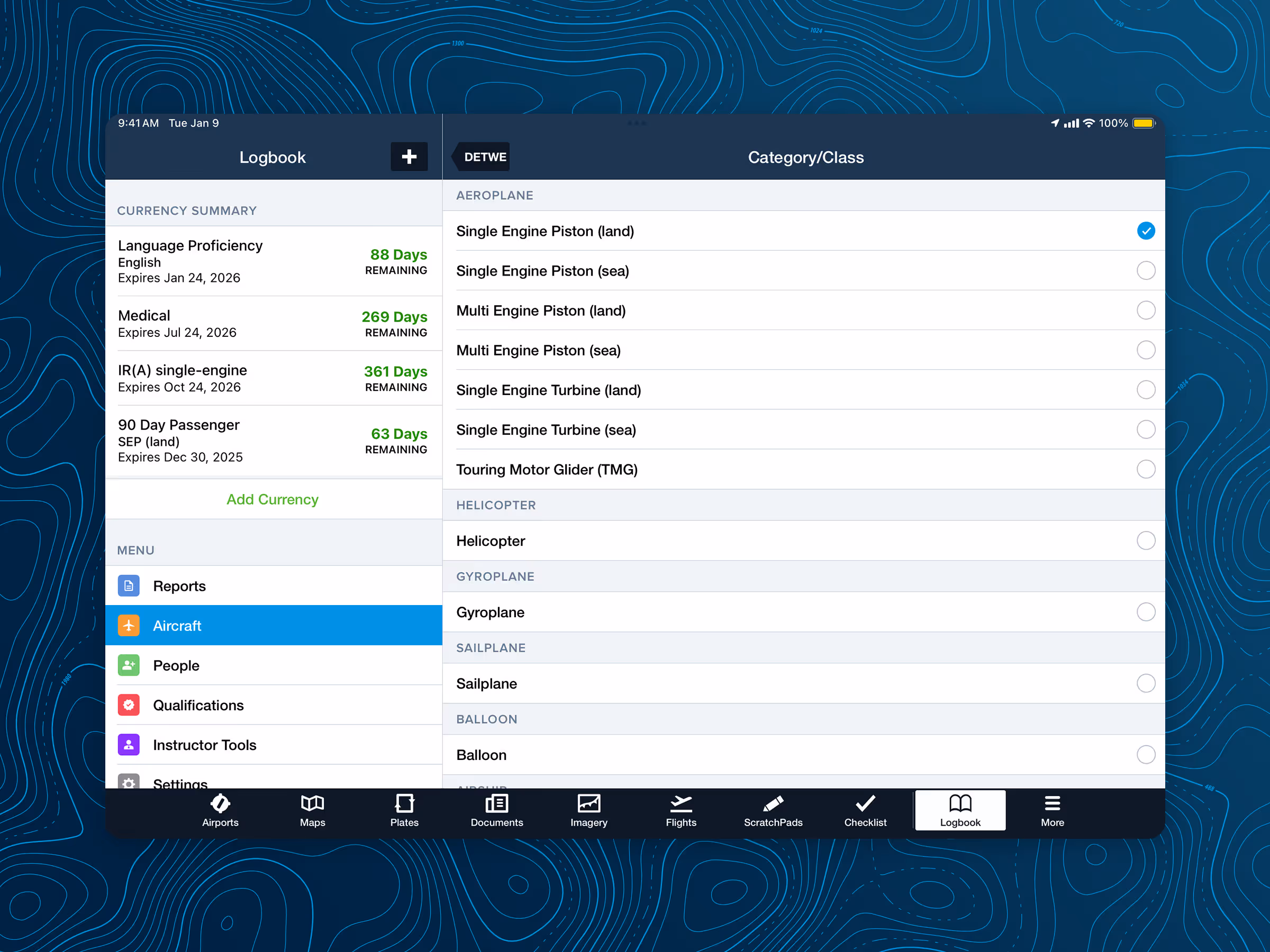Open the Flights planner
Screen dimensions: 1270x952
coord(681,810)
